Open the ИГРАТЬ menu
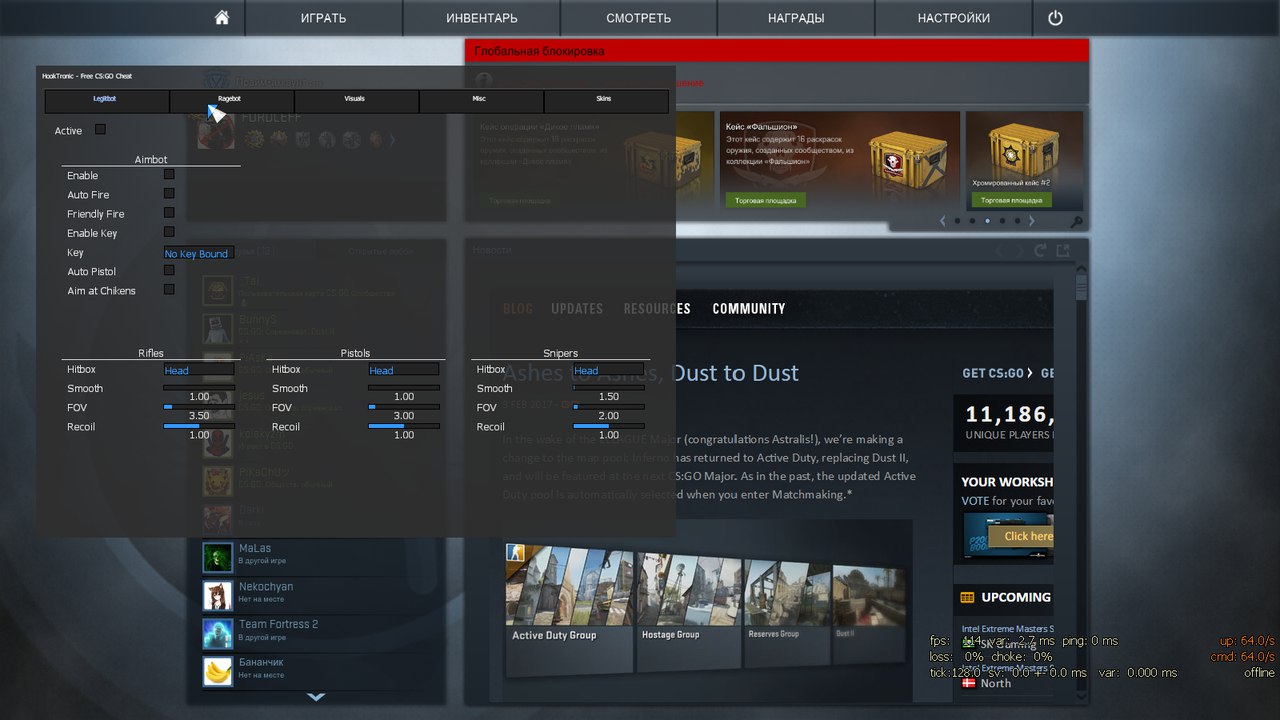Image resolution: width=1280 pixels, height=720 pixels. pyautogui.click(x=324, y=18)
